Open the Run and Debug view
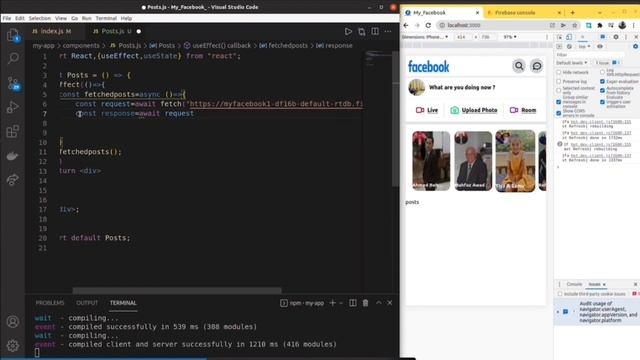 tap(13, 107)
